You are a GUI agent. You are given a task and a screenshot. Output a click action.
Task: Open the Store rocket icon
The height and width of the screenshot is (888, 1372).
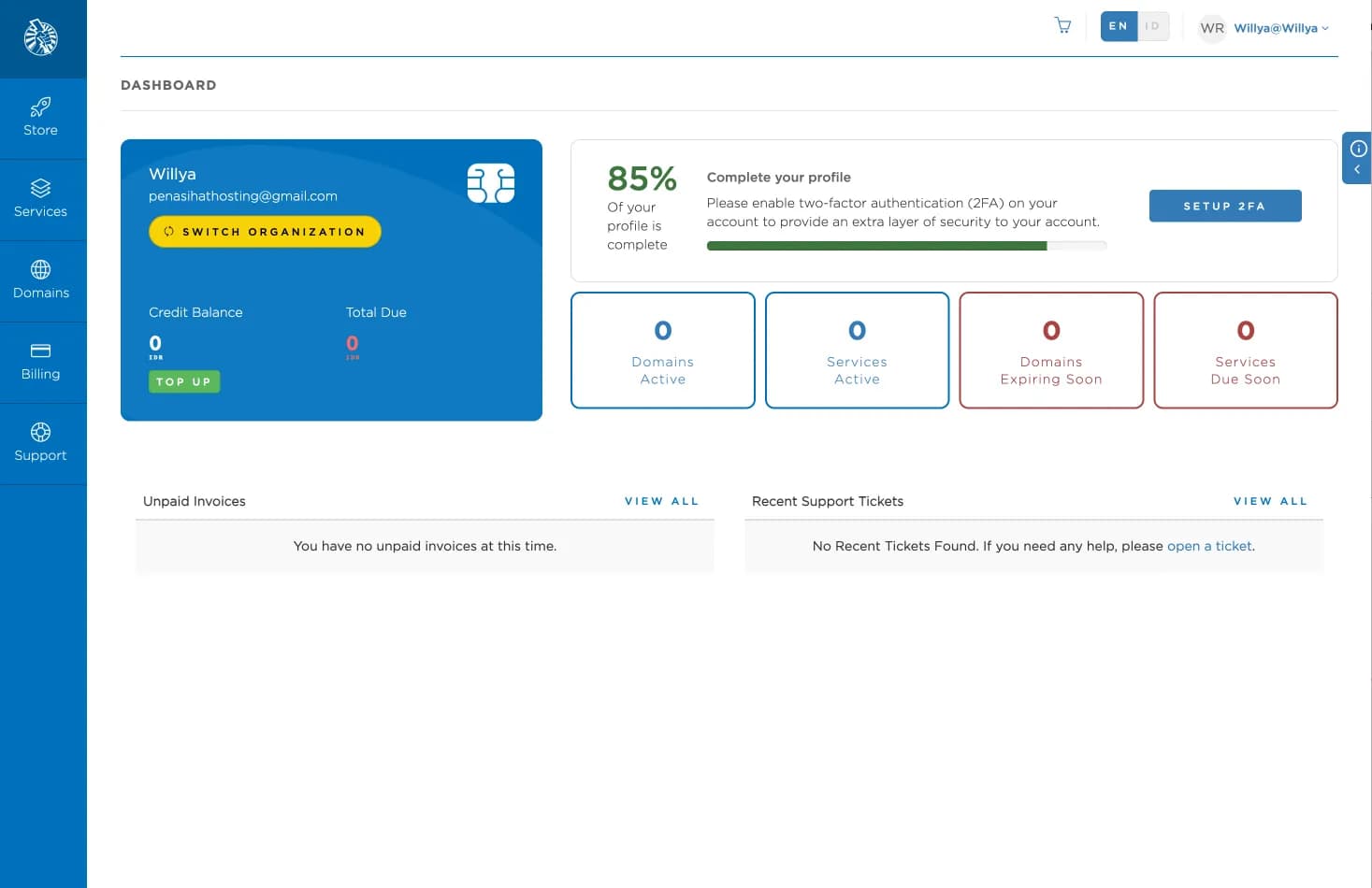tap(40, 107)
